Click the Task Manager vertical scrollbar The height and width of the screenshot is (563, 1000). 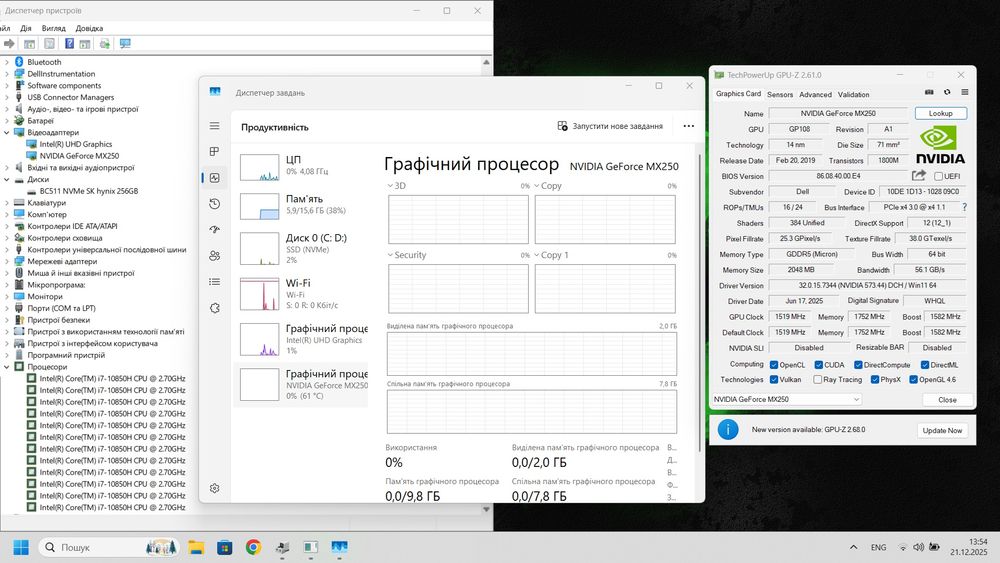tap(700, 303)
